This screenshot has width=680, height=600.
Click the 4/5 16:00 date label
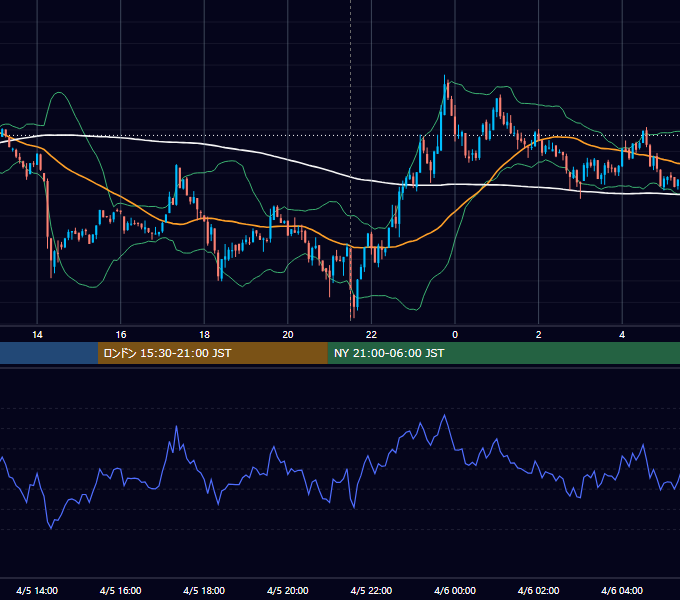tap(121, 590)
